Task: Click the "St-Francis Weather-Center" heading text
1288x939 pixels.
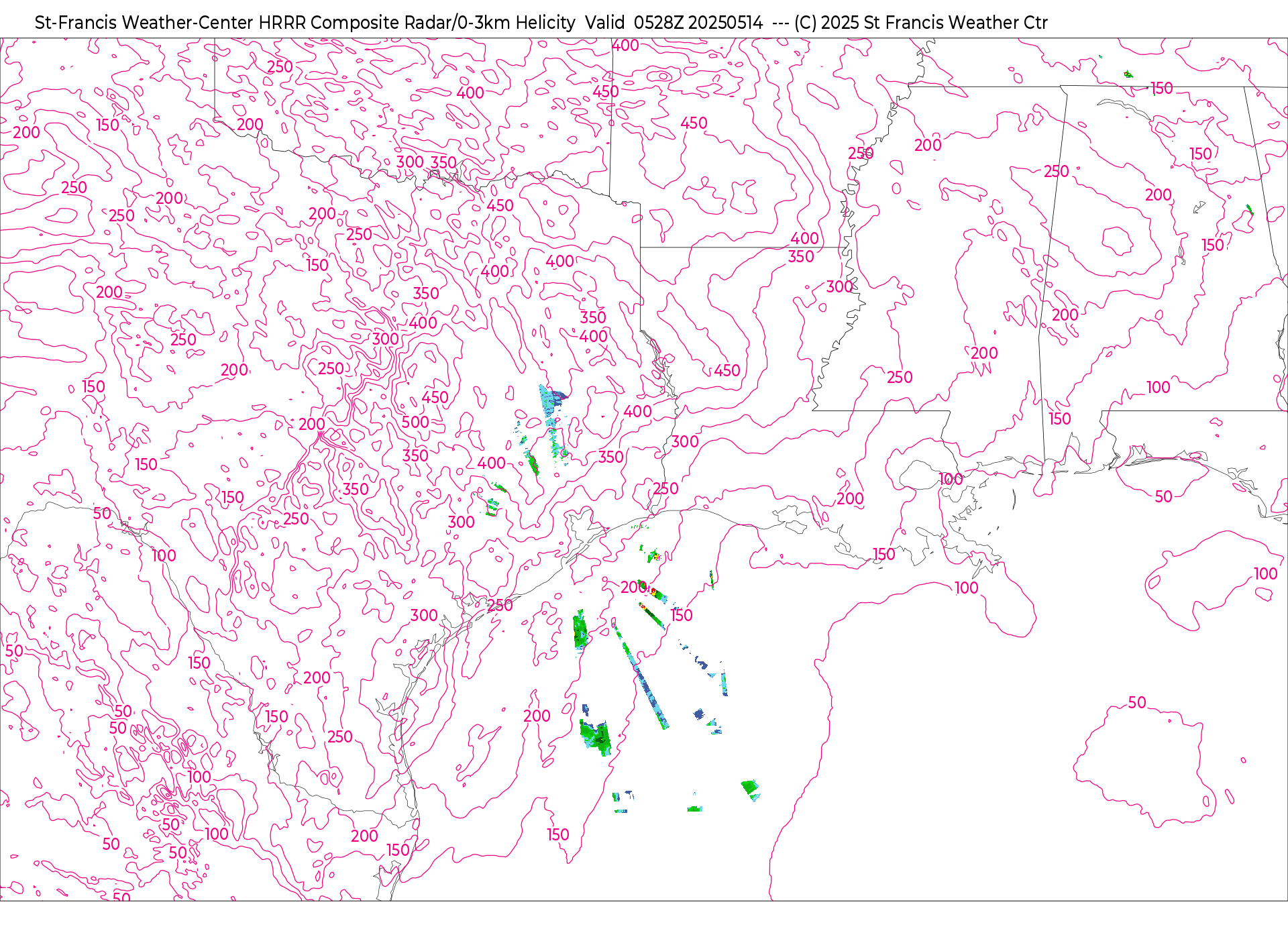Action: [144, 23]
